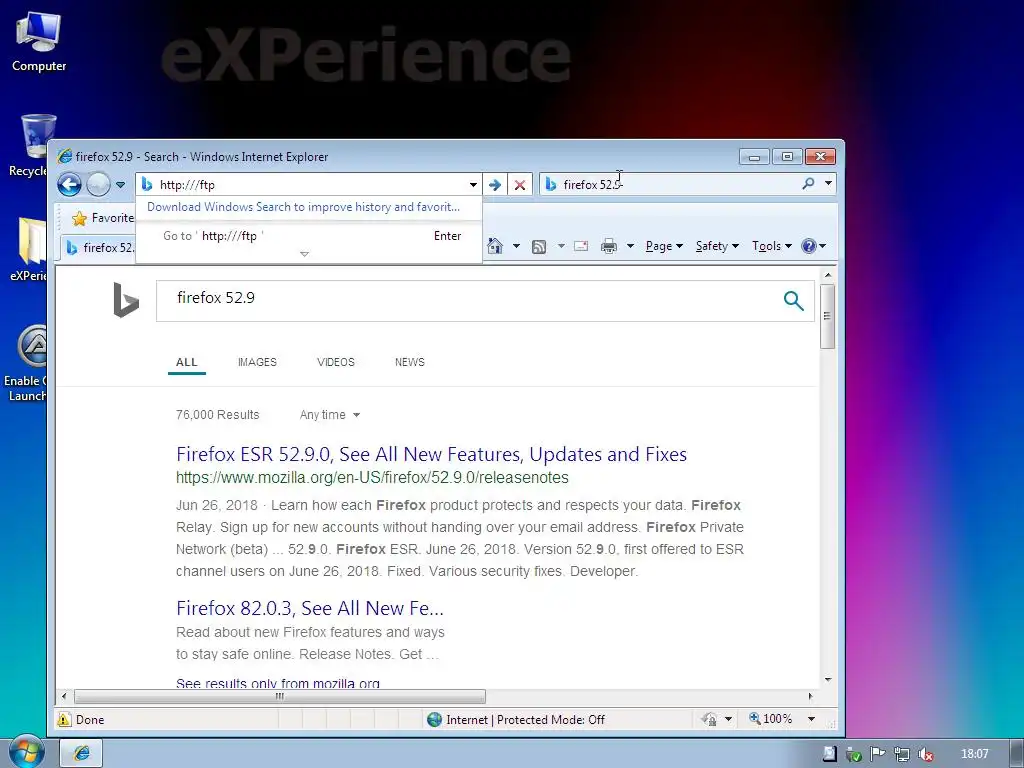Open the Print options dropdown arrow
This screenshot has height=768, width=1024.
tap(630, 246)
